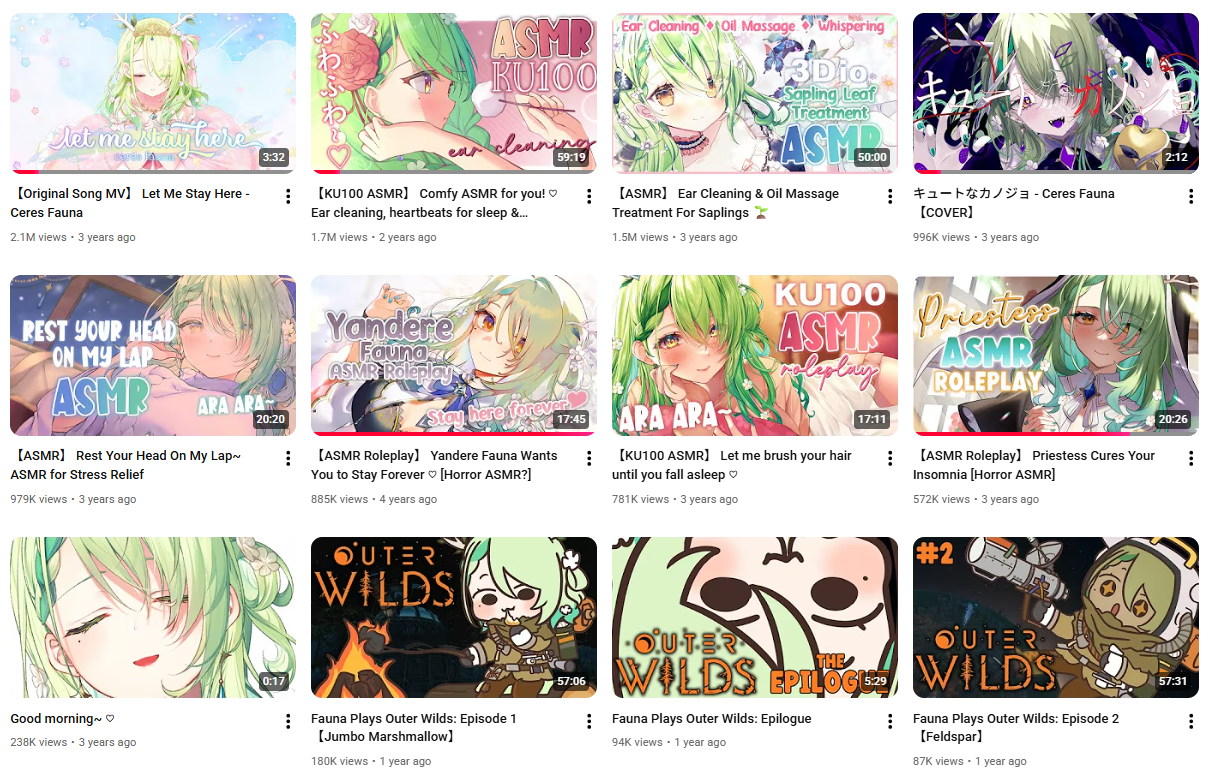
Task: Open the Yandere Fauna ASMR Roleplay thumbnail
Action: point(454,355)
